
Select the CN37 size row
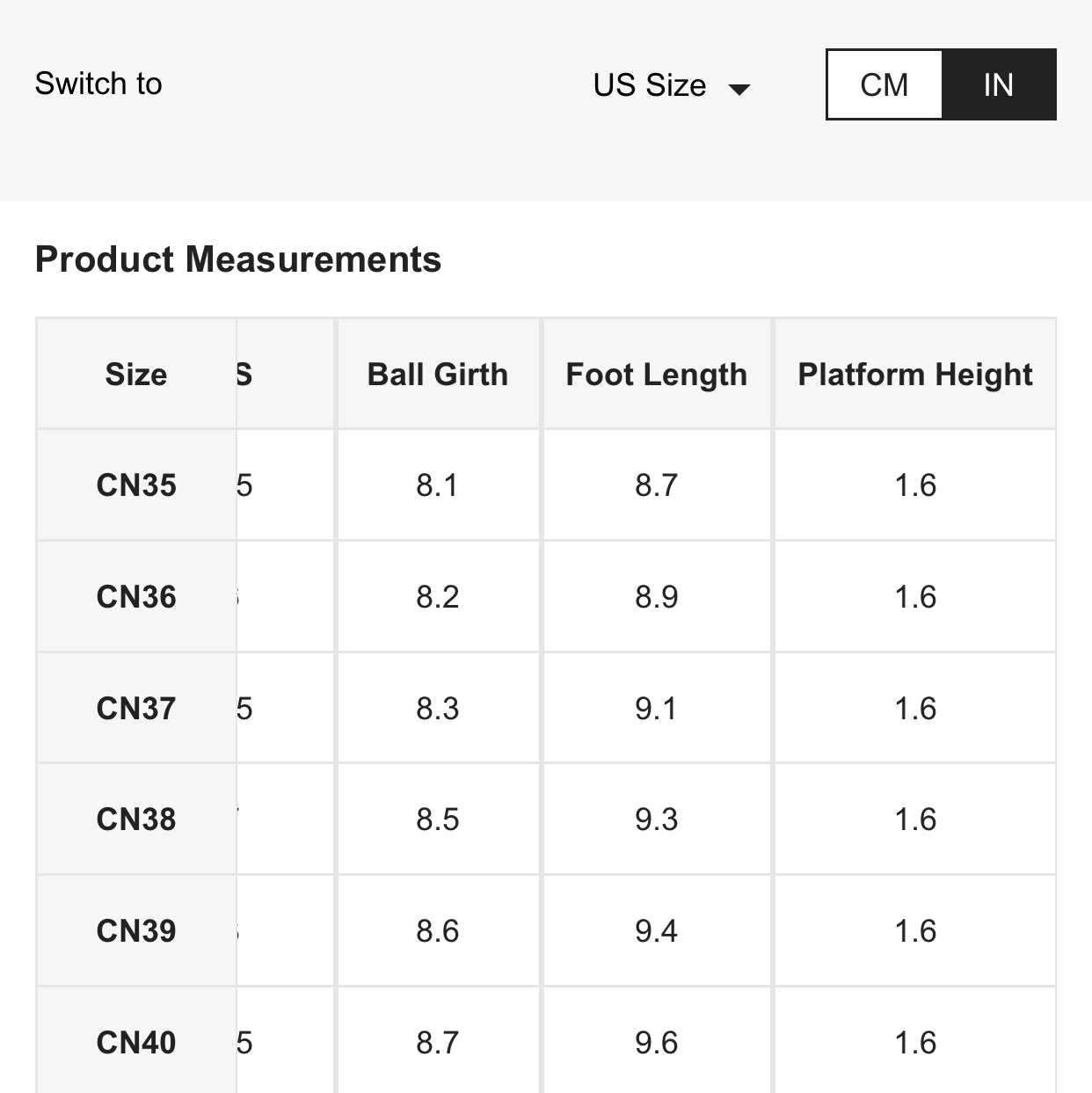pyautogui.click(x=135, y=708)
